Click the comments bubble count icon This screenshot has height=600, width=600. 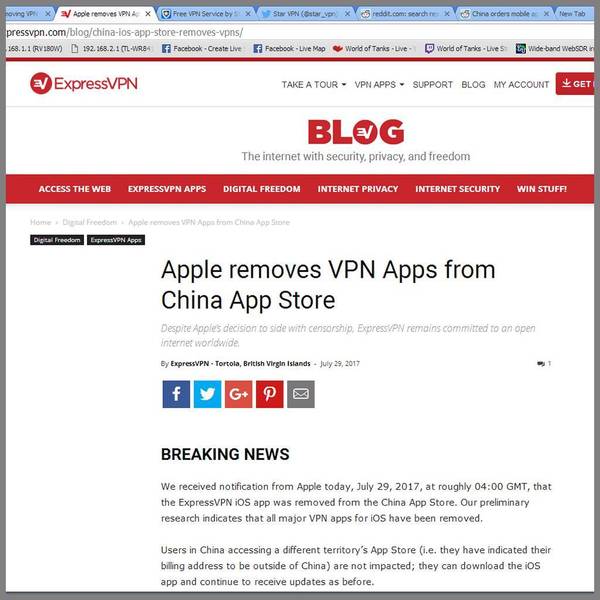click(544, 363)
